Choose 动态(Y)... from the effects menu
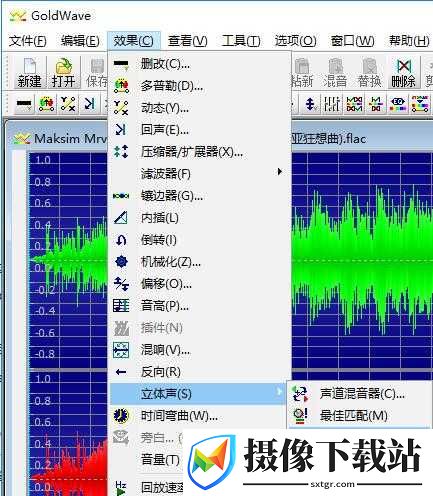 pyautogui.click(x=199, y=108)
